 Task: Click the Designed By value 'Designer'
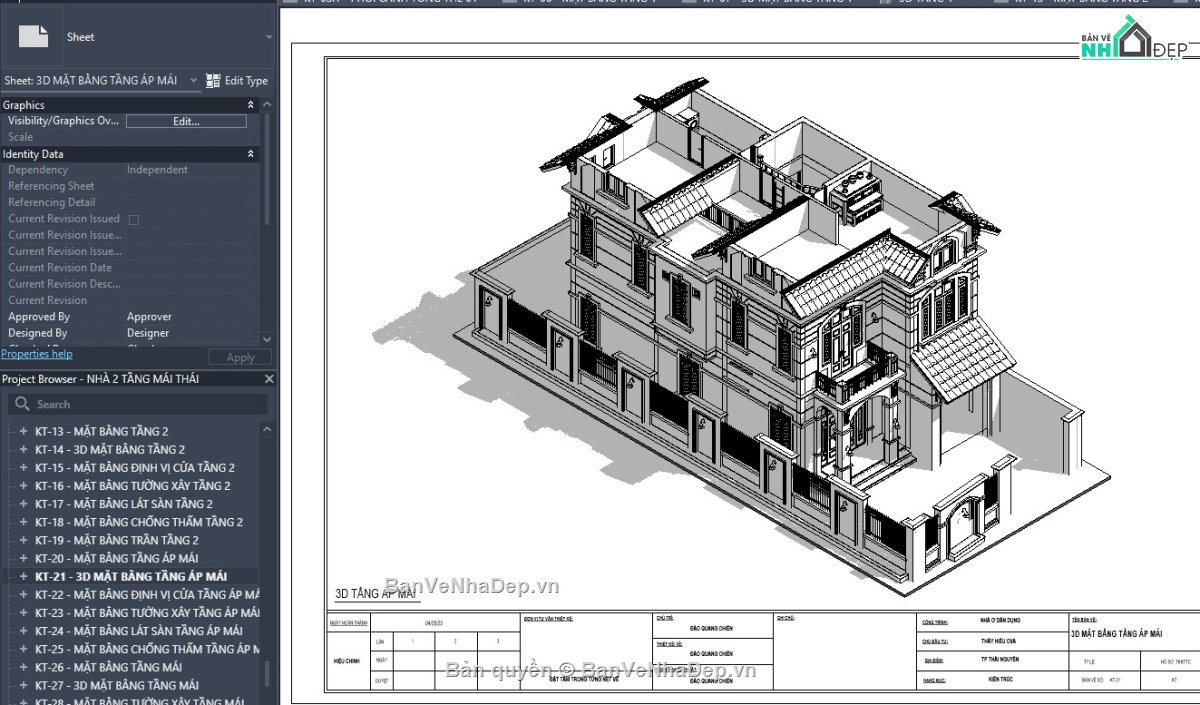coord(148,333)
